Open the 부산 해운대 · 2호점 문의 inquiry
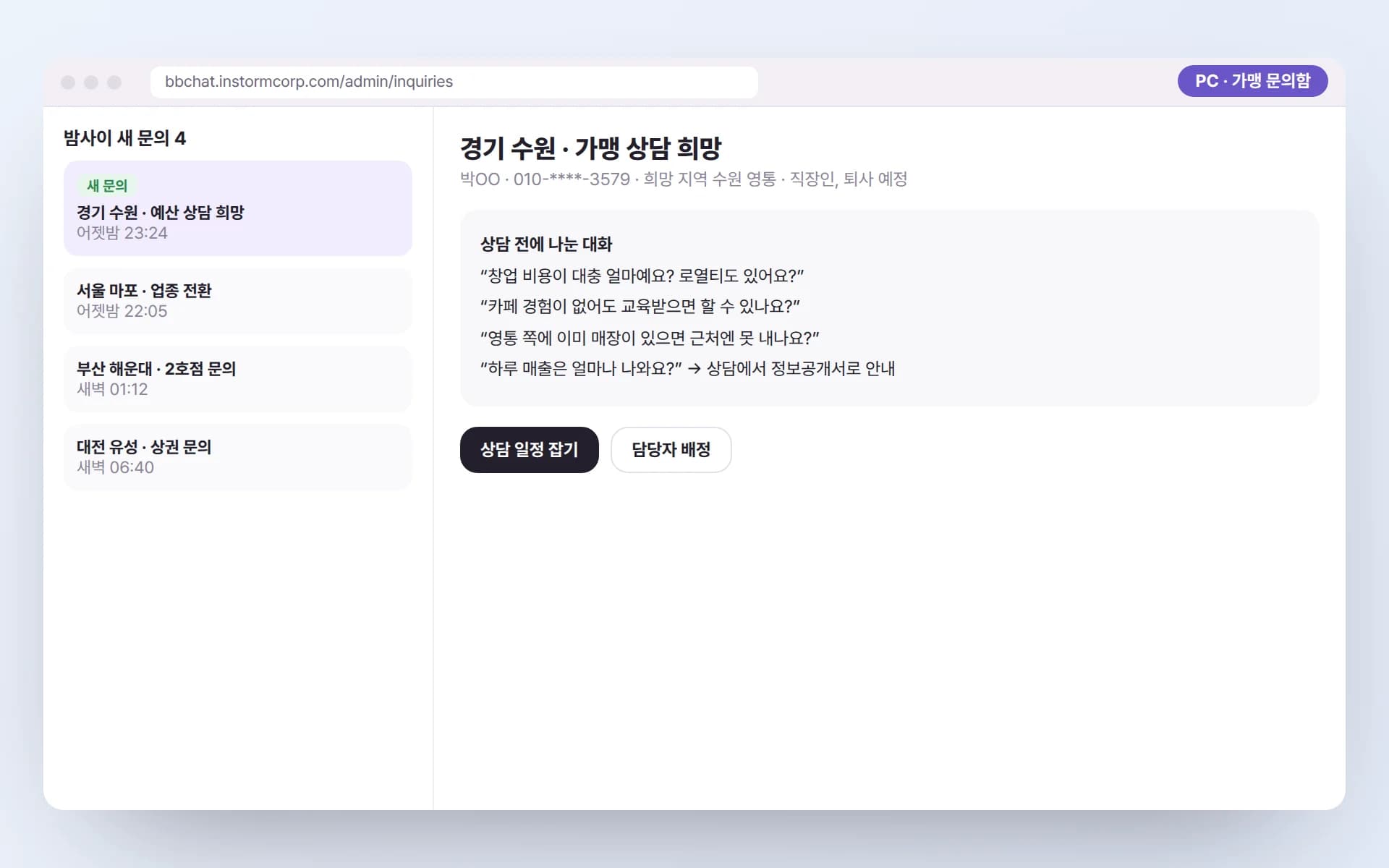Viewport: 1389px width, 868px height. point(238,379)
